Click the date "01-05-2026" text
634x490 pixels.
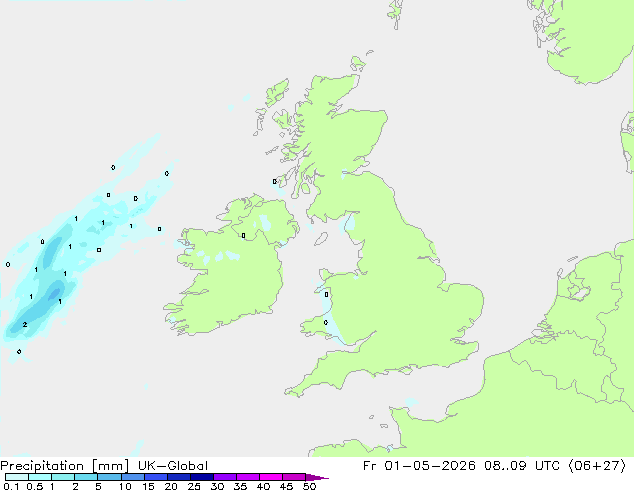pos(430,466)
